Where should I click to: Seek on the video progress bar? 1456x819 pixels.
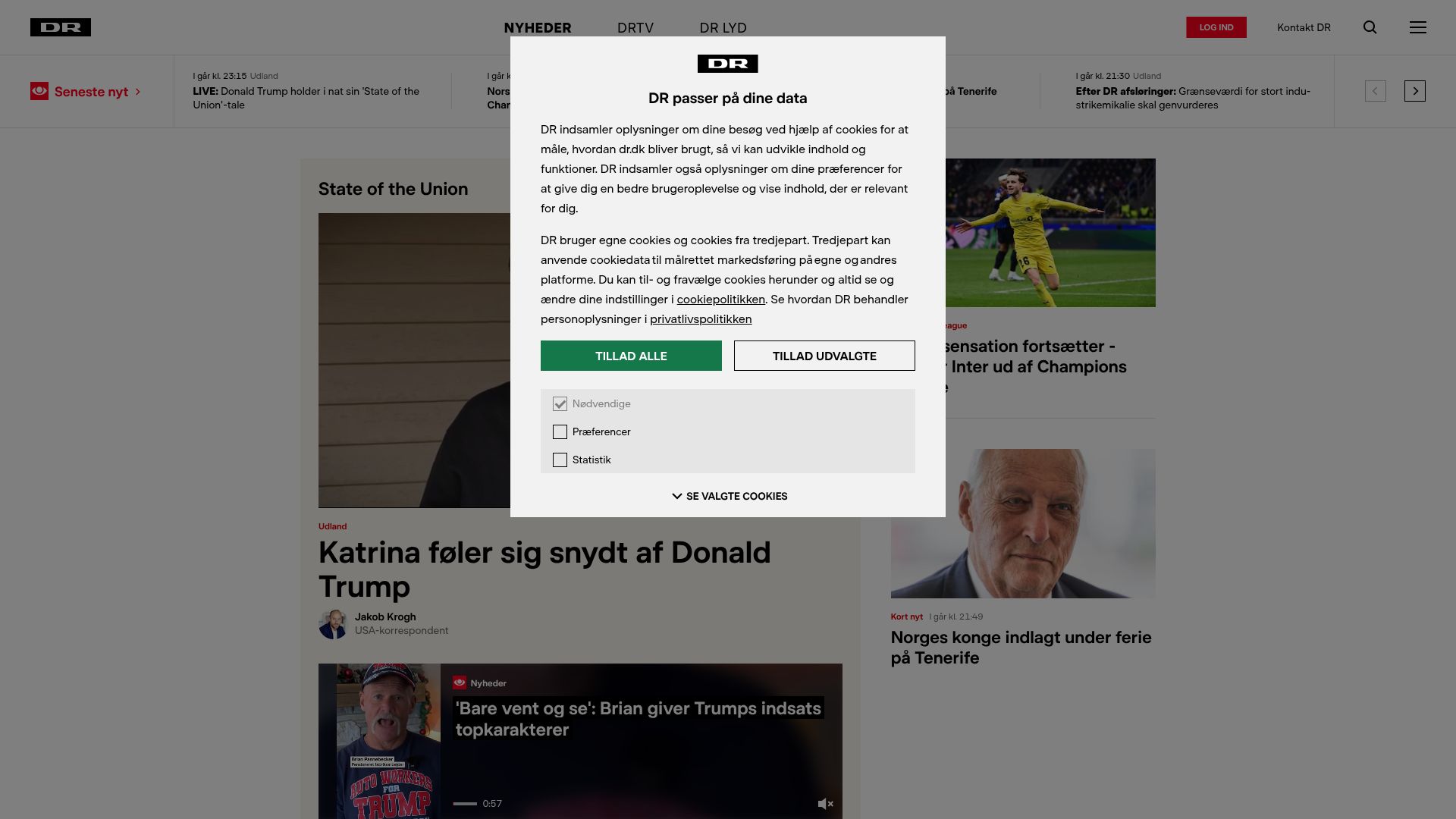point(465,804)
